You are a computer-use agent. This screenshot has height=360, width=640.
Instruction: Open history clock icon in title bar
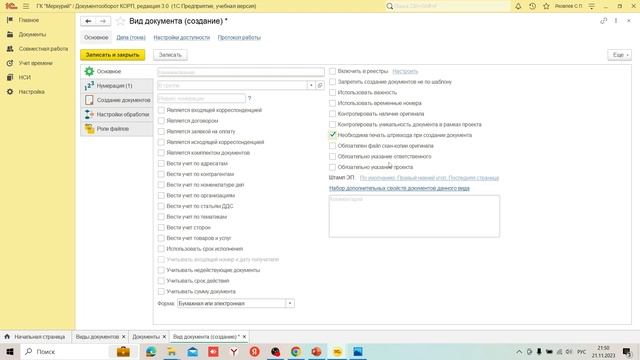click(532, 6)
